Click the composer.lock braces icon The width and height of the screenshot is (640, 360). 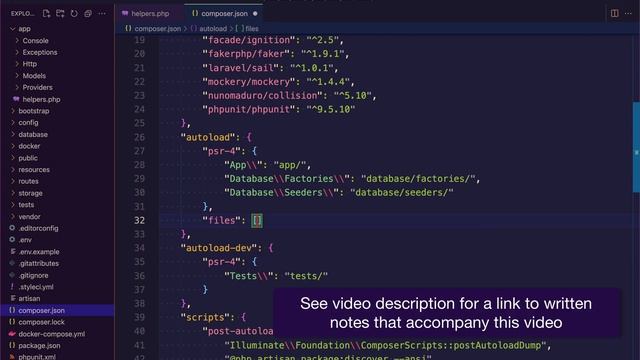12,322
